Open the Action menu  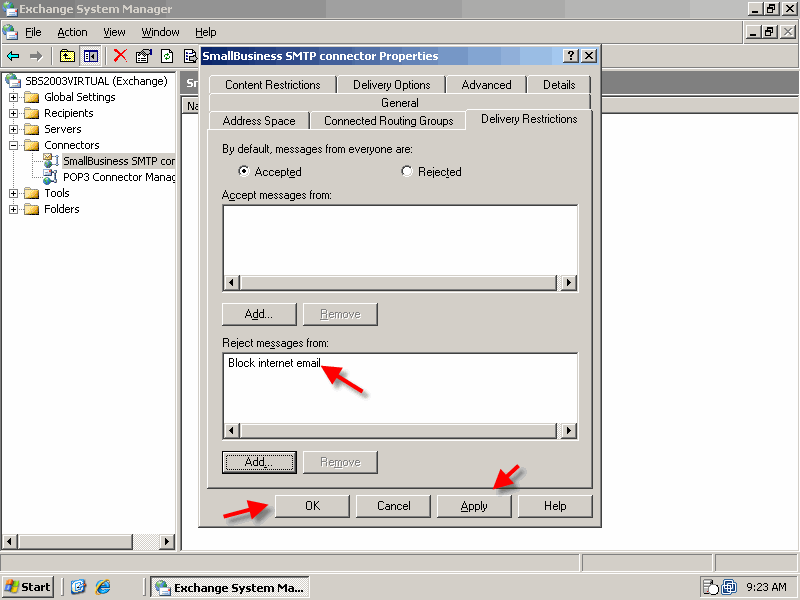click(x=72, y=32)
